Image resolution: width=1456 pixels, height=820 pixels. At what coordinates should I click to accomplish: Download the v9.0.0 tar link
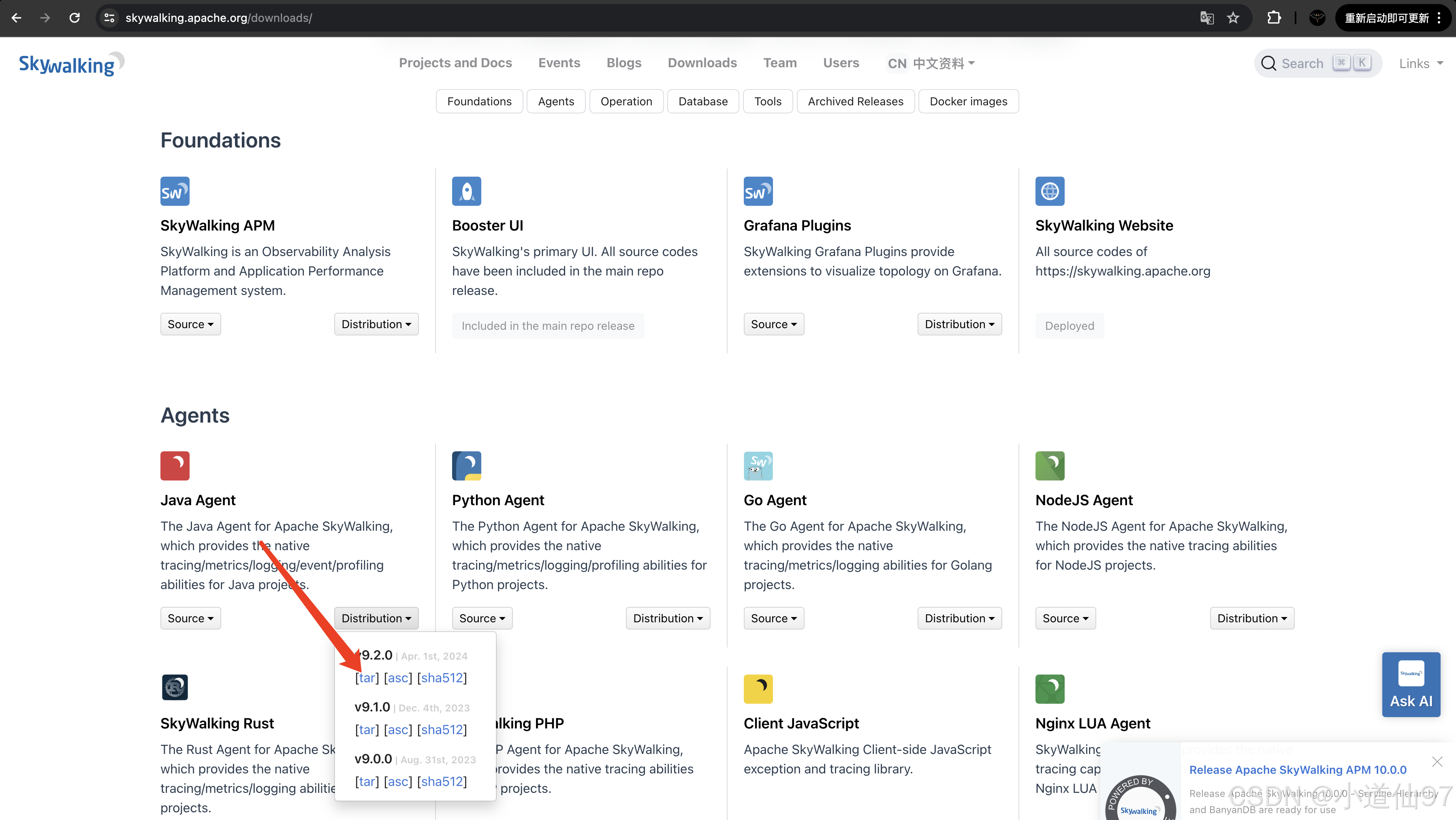pyautogui.click(x=367, y=782)
